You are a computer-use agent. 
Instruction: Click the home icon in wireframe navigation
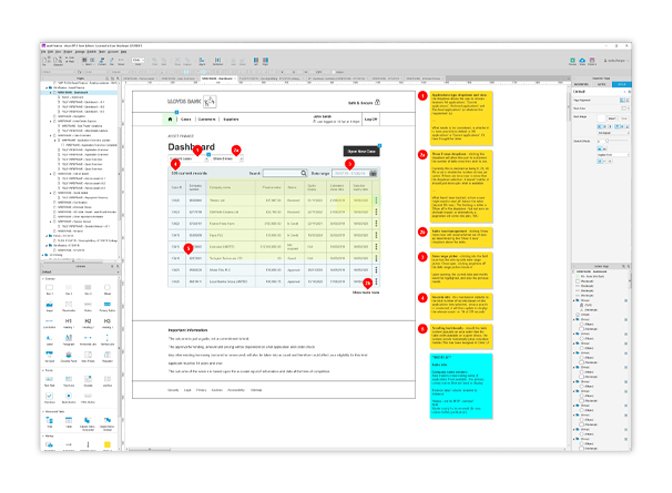click(x=170, y=119)
